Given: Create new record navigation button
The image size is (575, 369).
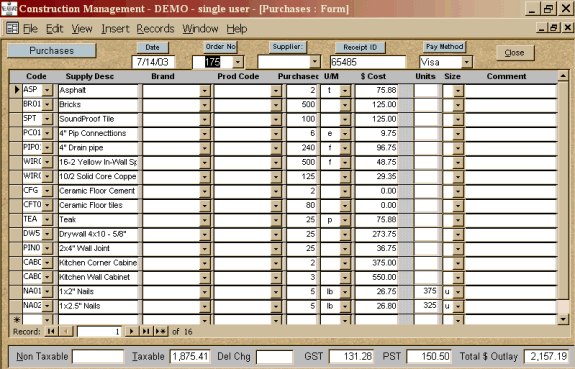Looking at the screenshot, I should point(161,332).
